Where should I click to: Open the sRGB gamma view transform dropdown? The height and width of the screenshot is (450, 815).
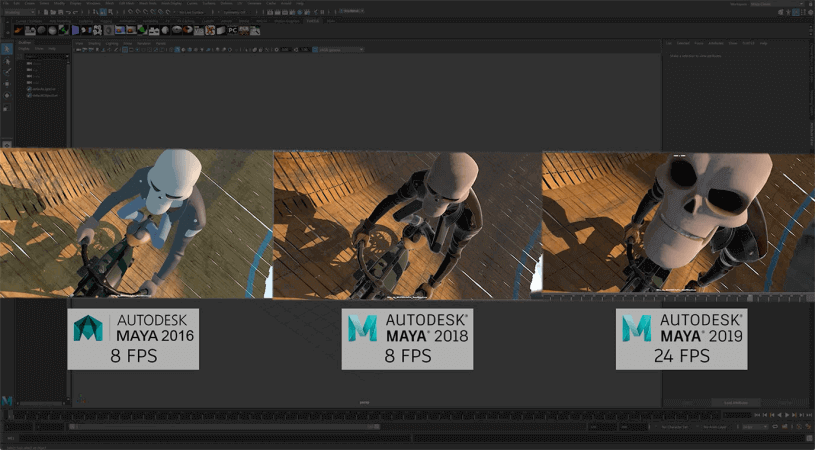341,50
